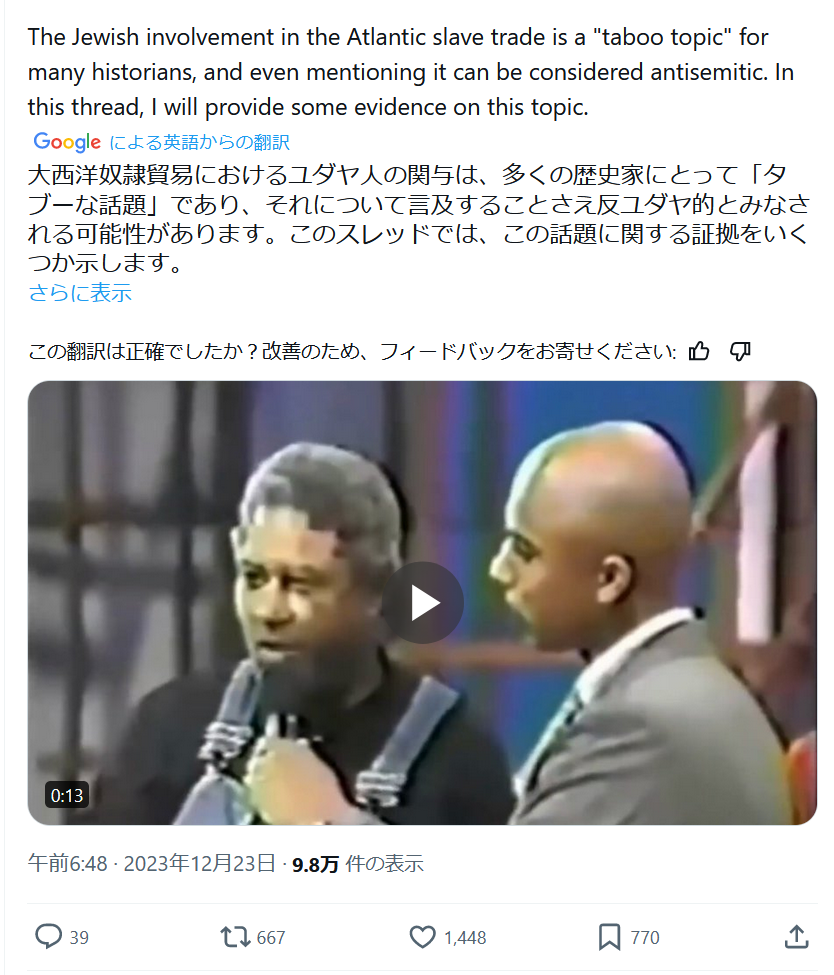Image resolution: width=834 pixels, height=975 pixels.
Task: Click the 39 replies count
Action: [x=79, y=937]
